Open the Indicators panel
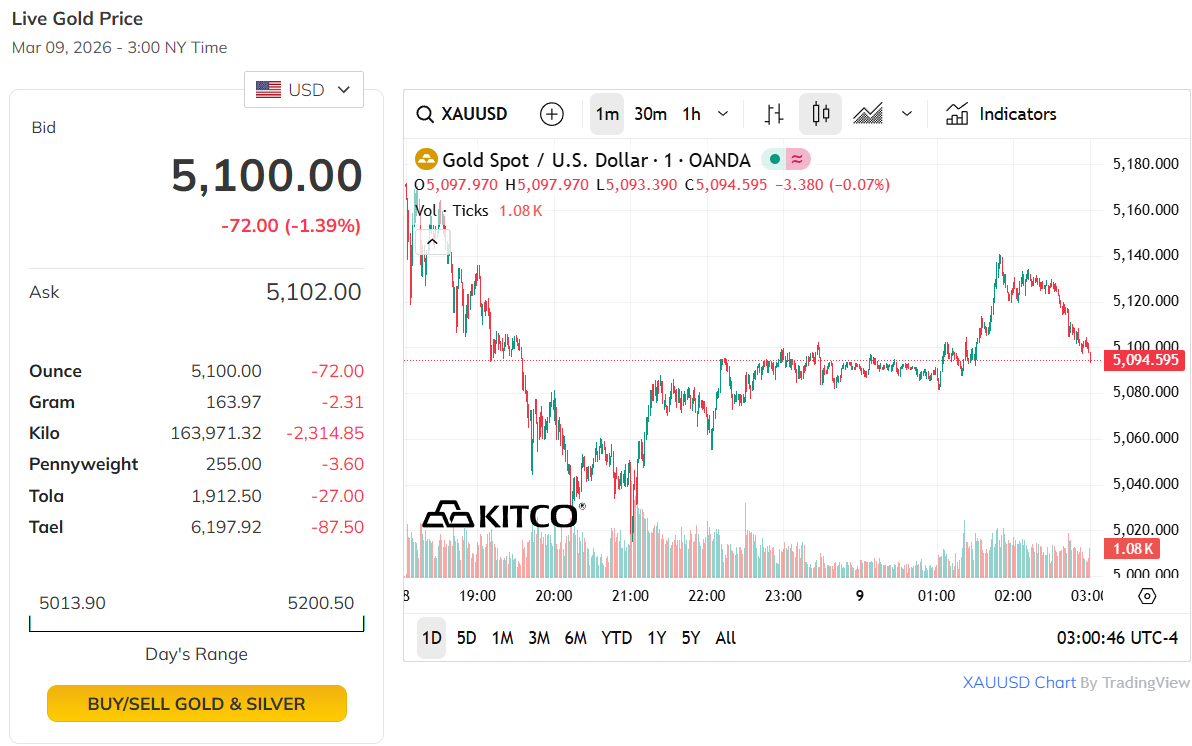This screenshot has width=1192, height=746. [x=1001, y=114]
